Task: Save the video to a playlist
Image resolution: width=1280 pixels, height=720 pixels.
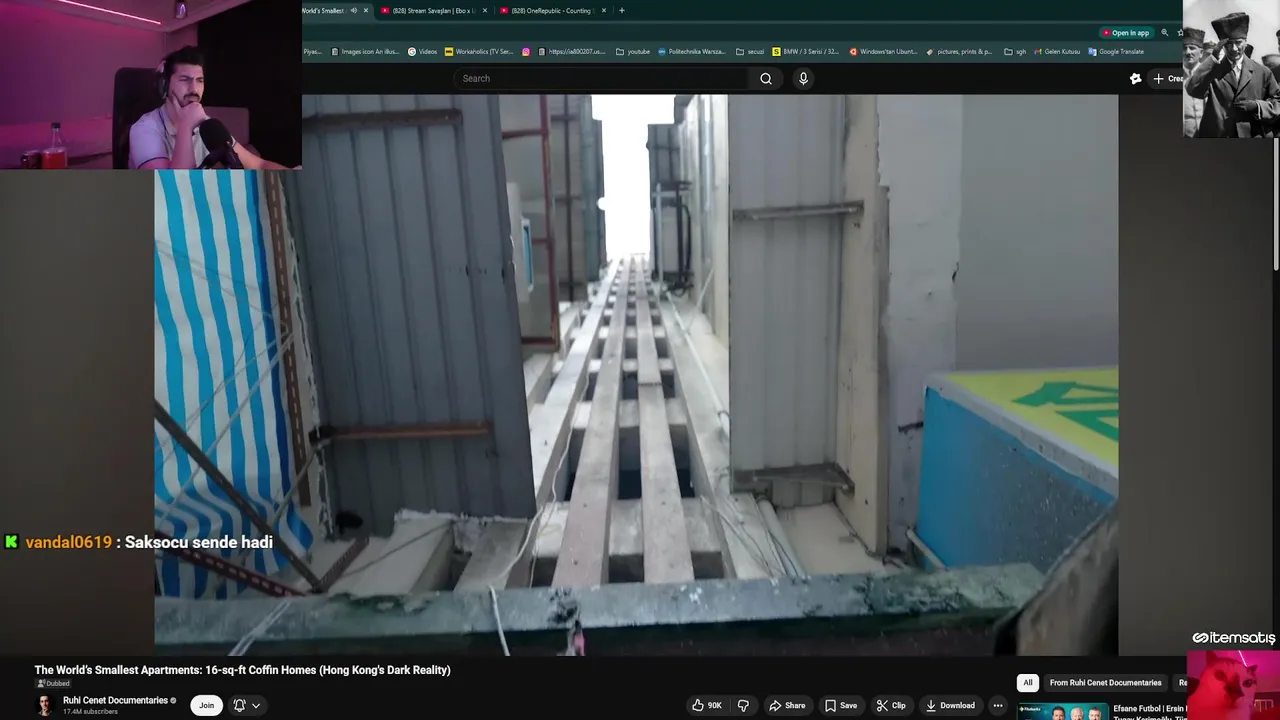Action: 840,705
